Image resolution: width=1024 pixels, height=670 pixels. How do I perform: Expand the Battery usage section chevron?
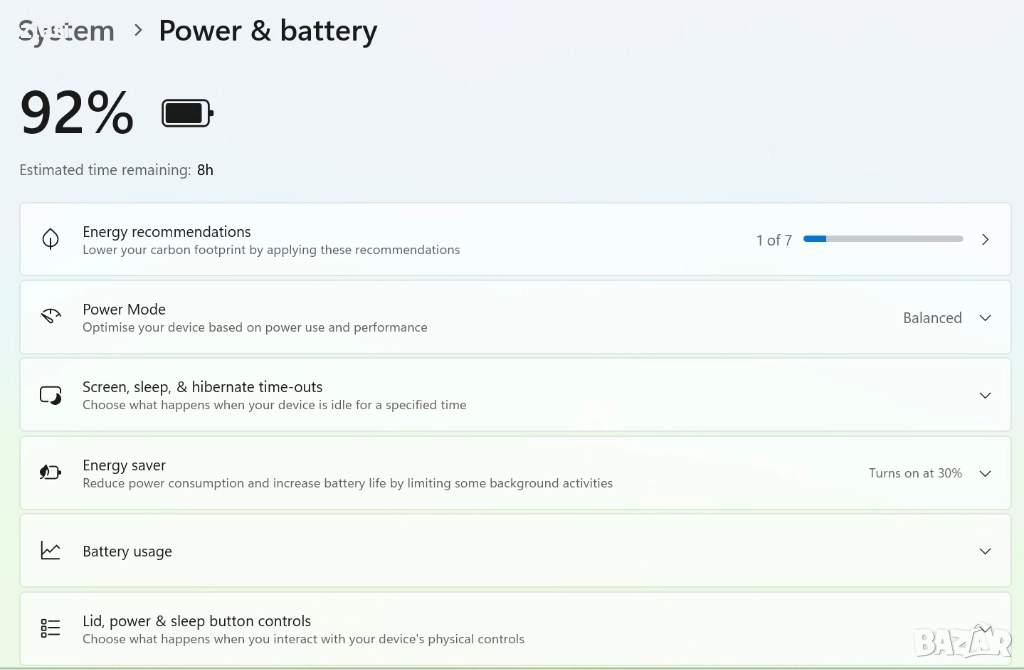point(985,551)
